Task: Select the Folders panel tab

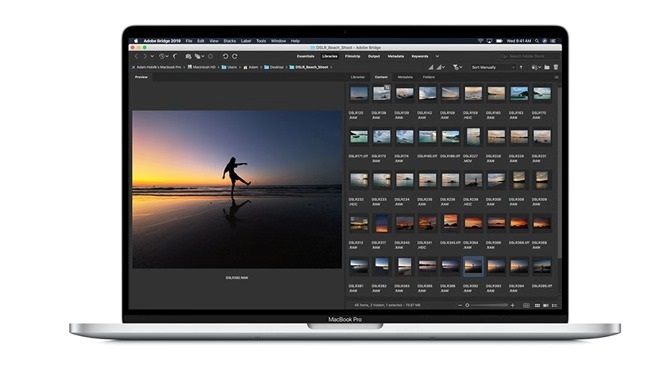Action: click(x=428, y=77)
